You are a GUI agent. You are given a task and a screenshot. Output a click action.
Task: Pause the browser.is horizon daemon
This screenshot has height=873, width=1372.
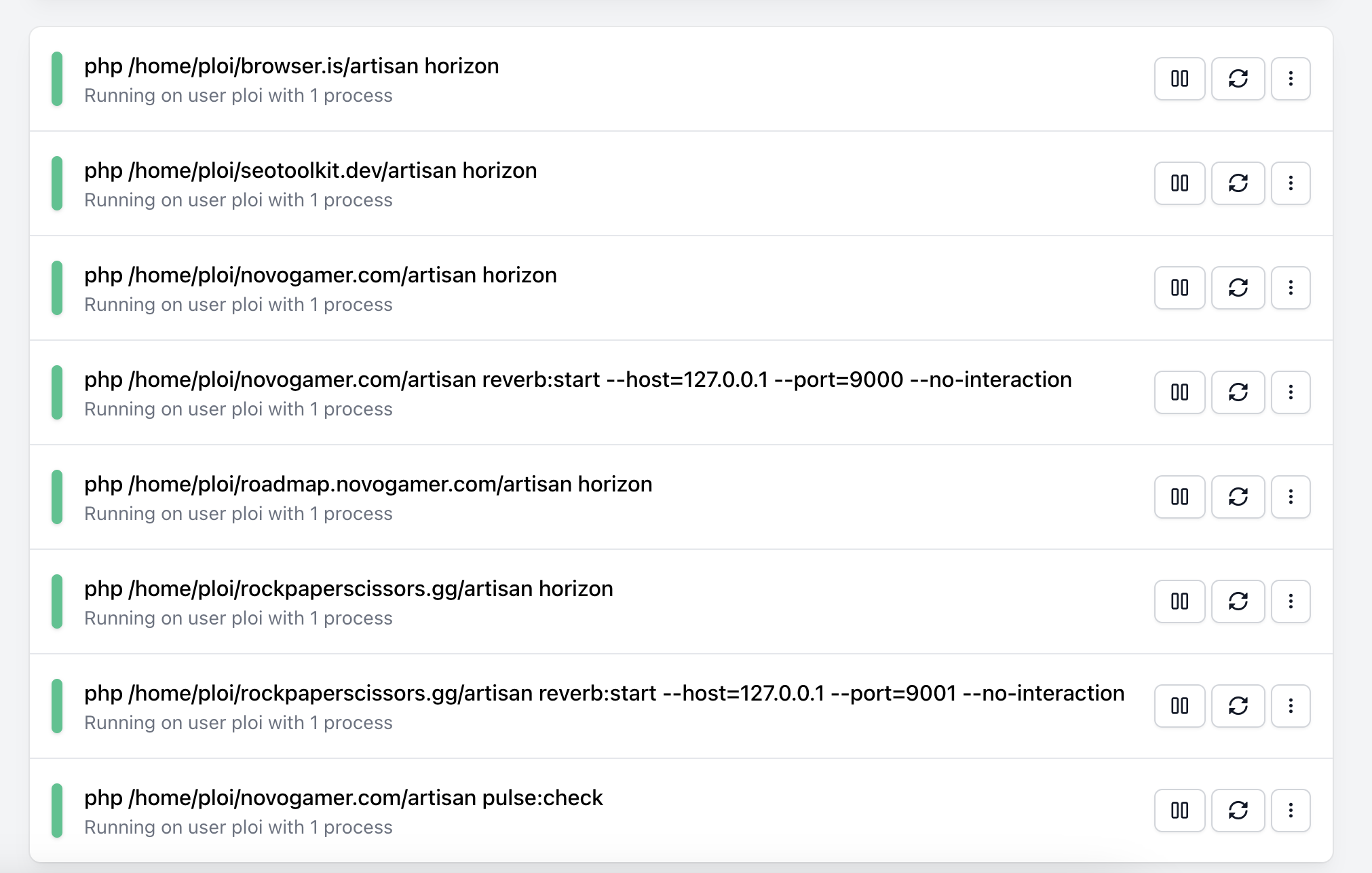pyautogui.click(x=1179, y=79)
